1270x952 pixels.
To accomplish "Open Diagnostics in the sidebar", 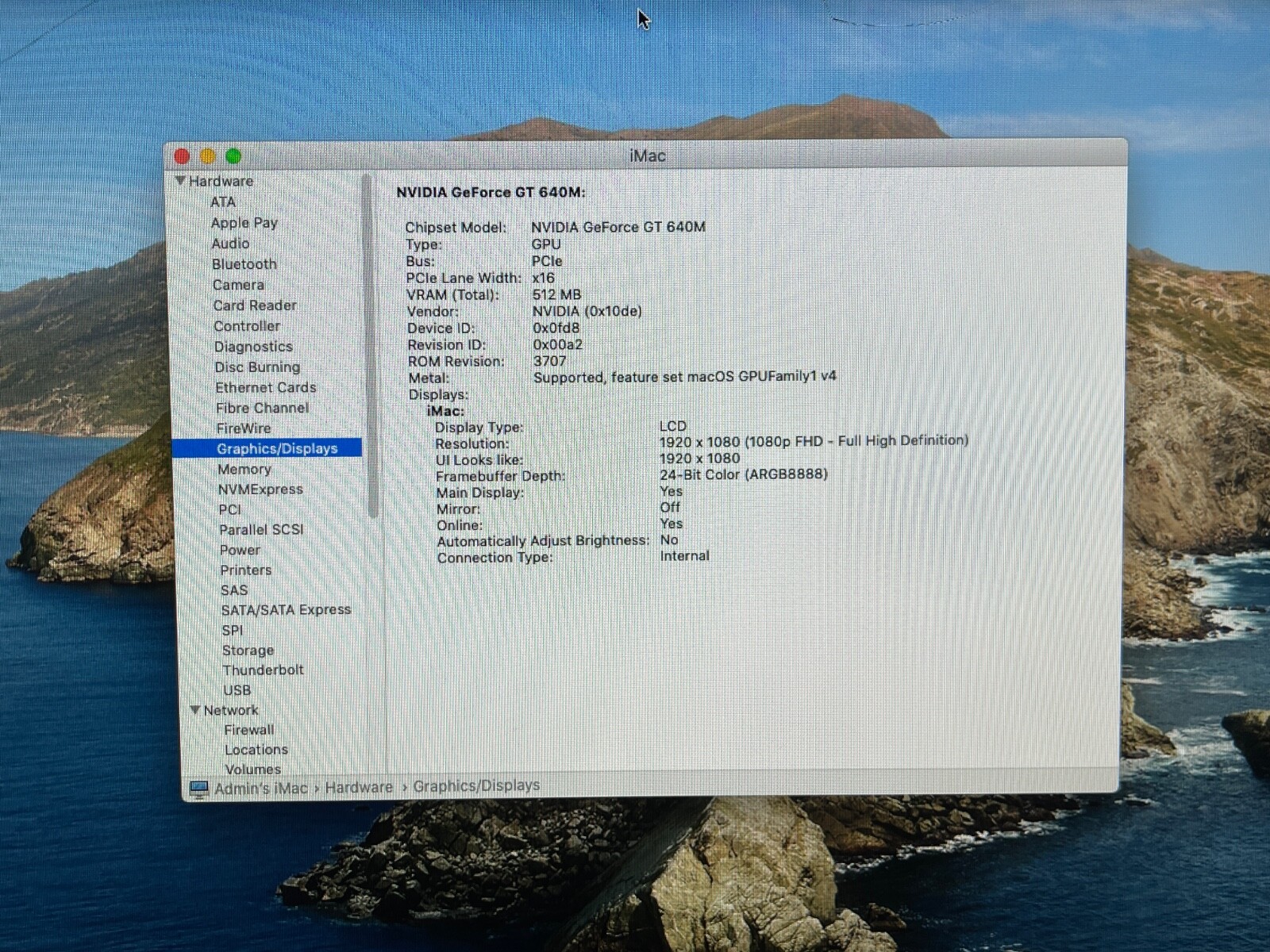I will click(x=253, y=347).
